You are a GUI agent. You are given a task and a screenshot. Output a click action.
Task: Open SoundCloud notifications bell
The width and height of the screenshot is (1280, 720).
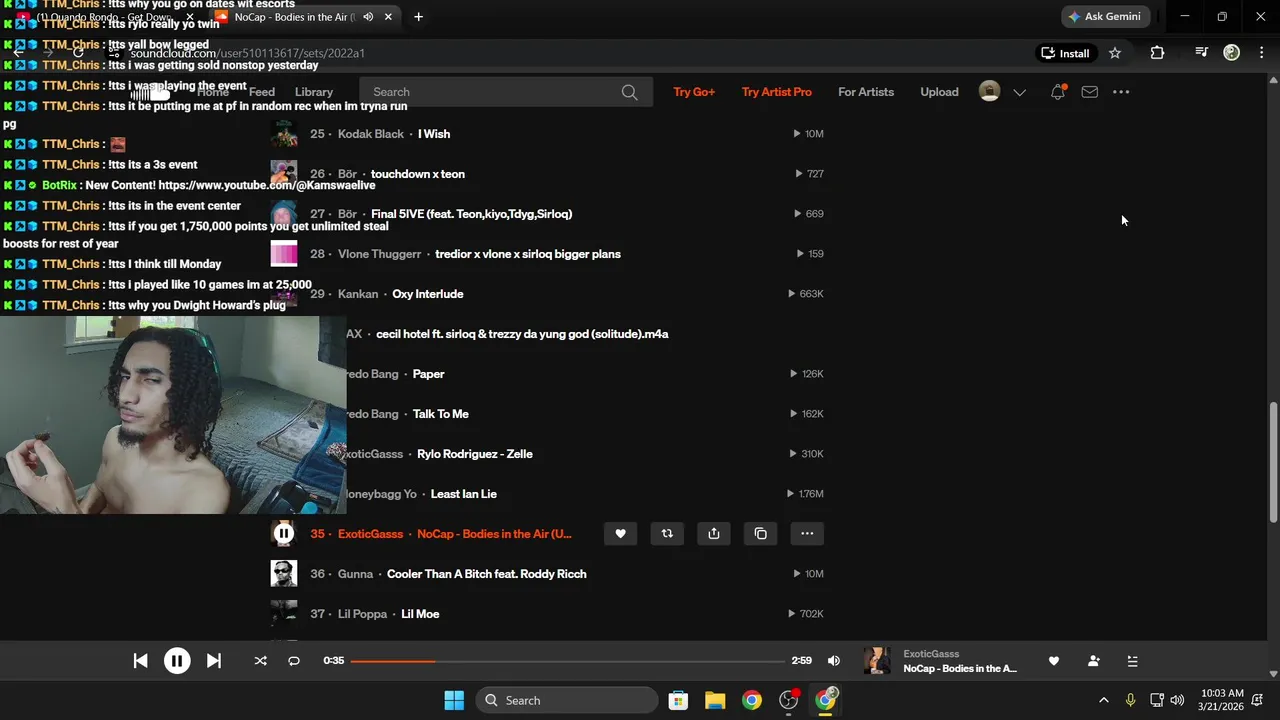coord(1058,92)
